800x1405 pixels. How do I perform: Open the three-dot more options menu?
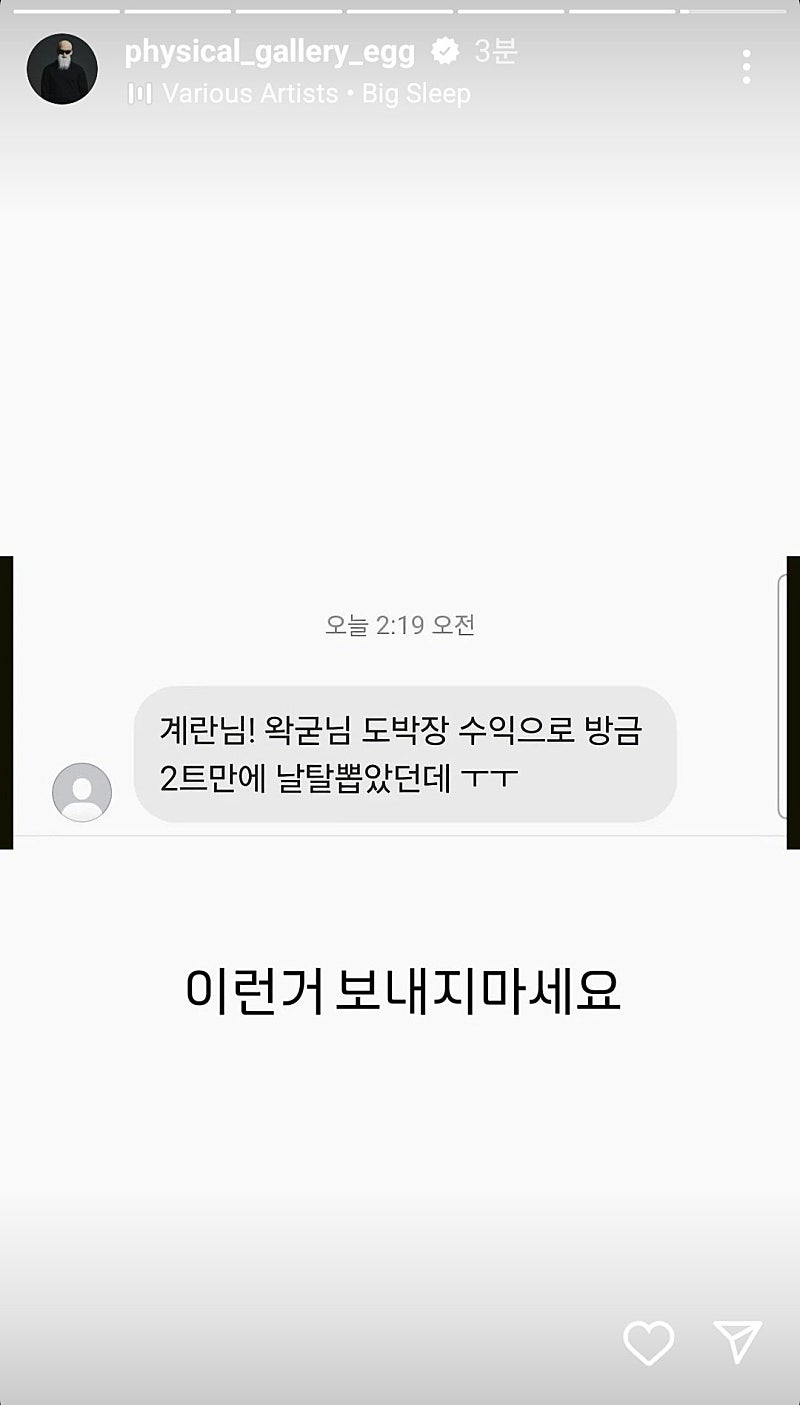746,66
